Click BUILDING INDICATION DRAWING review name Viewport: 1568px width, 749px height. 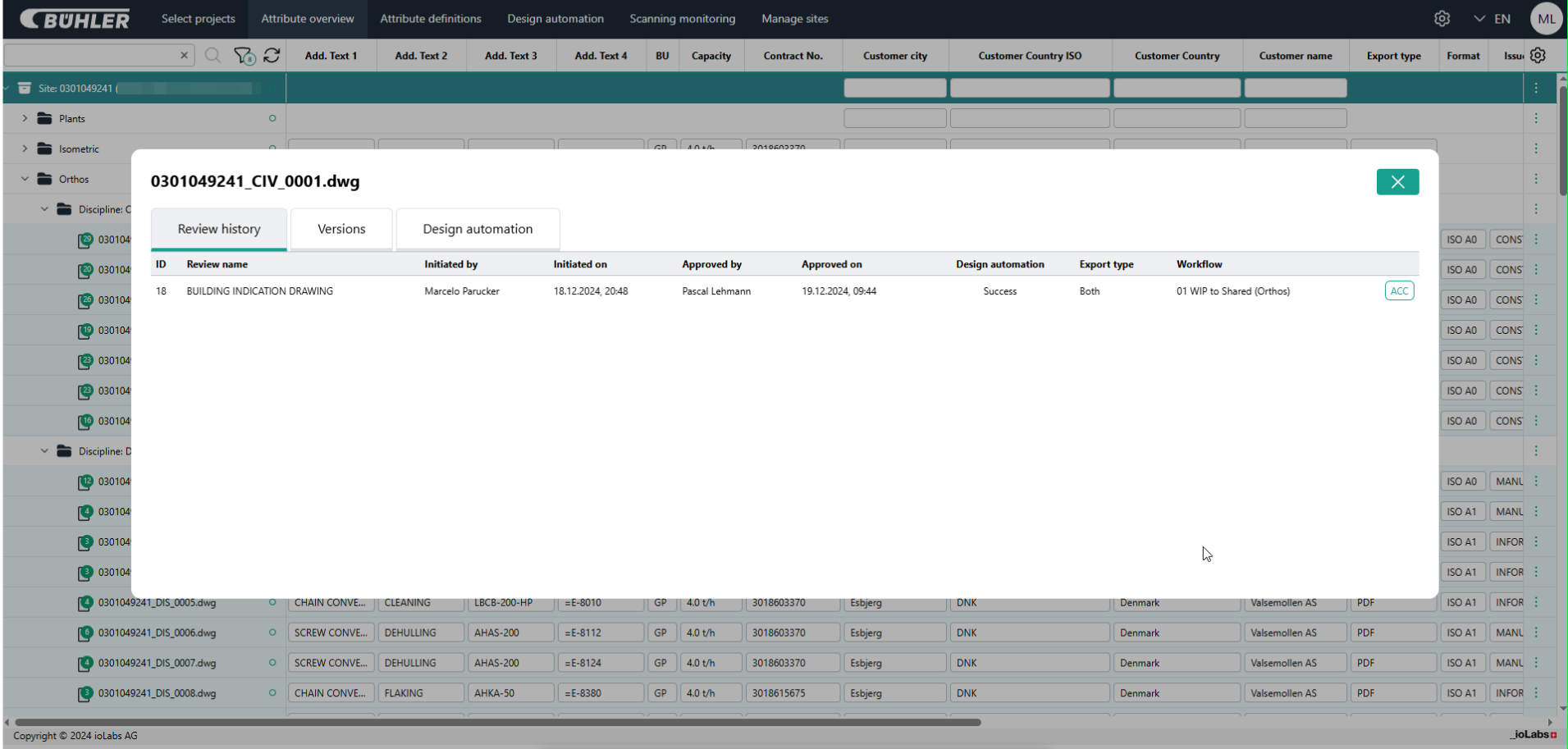coord(259,291)
